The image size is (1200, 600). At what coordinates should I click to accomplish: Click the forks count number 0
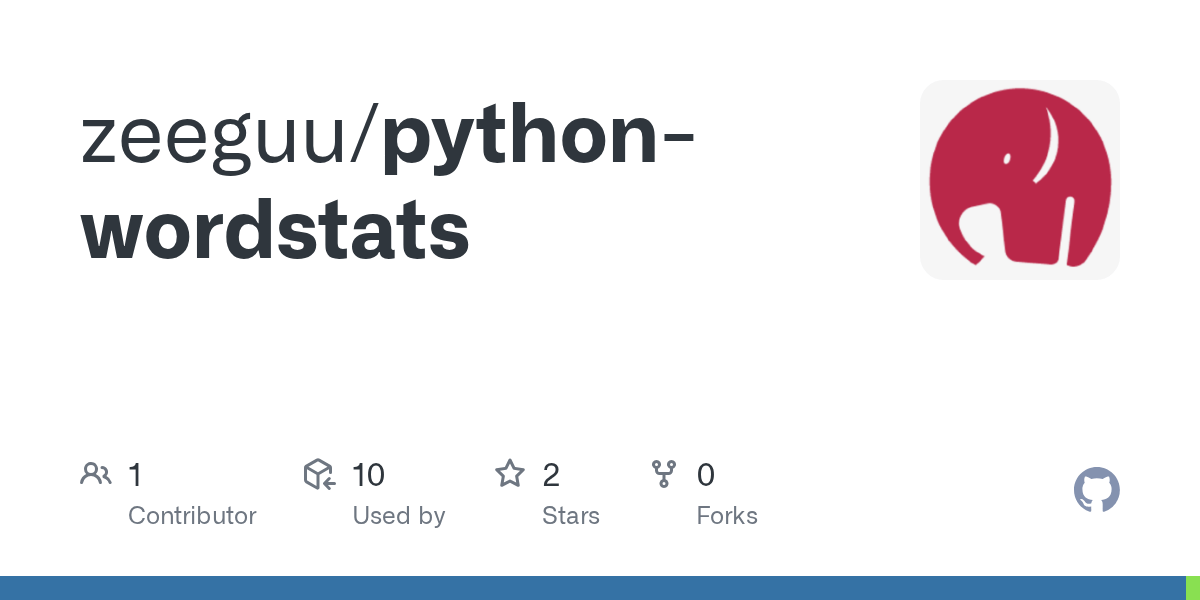tap(706, 475)
